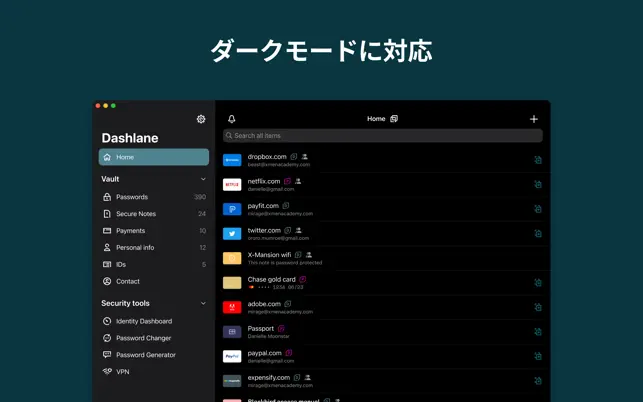
Task: Click the sharing icon beside X-Mansion wifi
Action: coord(309,255)
